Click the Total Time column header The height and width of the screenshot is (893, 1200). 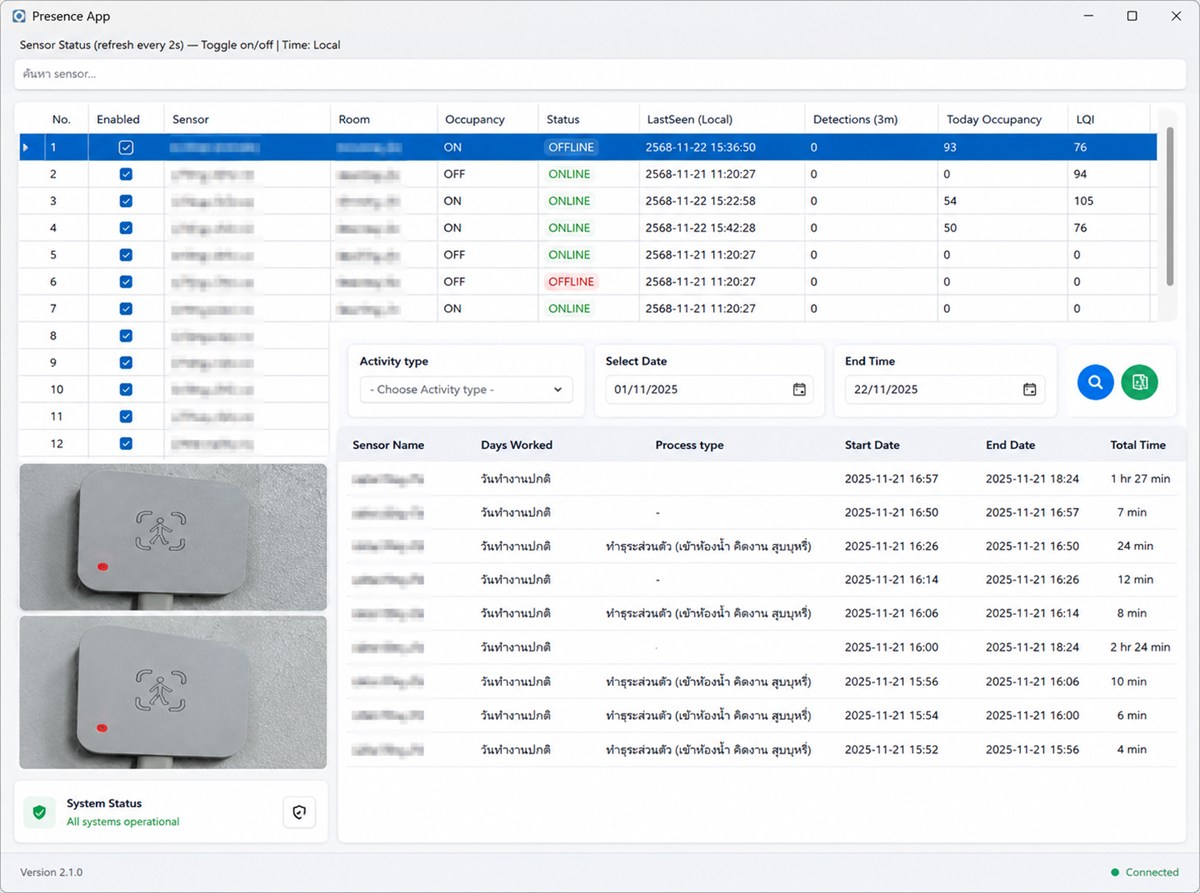click(x=1138, y=445)
